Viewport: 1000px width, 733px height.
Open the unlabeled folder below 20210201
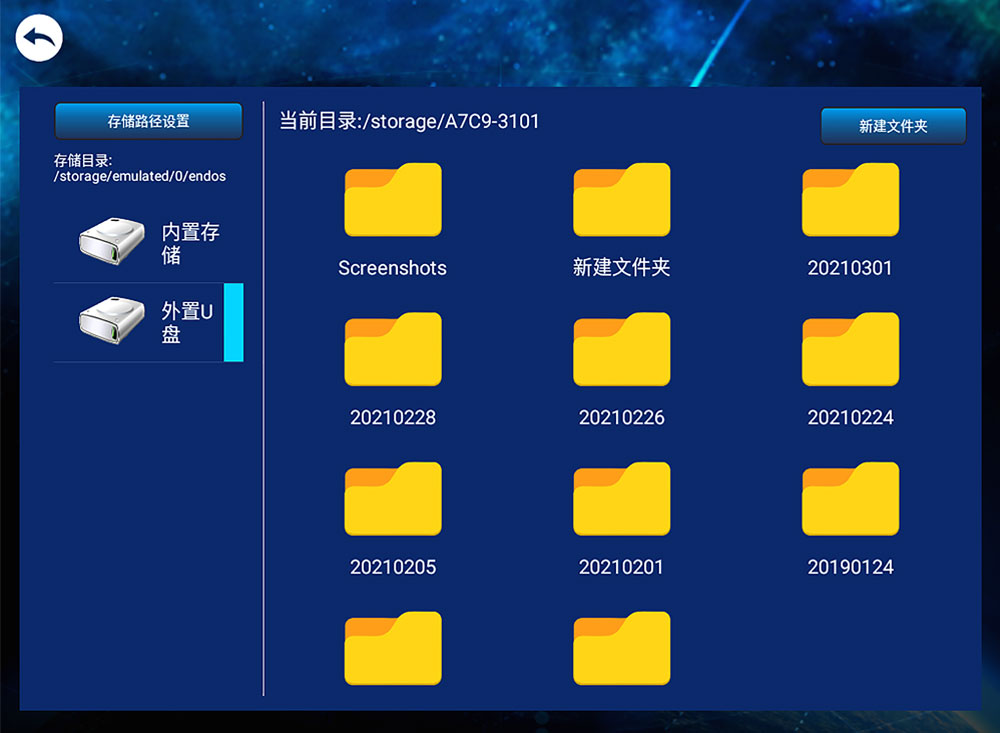click(x=621, y=648)
